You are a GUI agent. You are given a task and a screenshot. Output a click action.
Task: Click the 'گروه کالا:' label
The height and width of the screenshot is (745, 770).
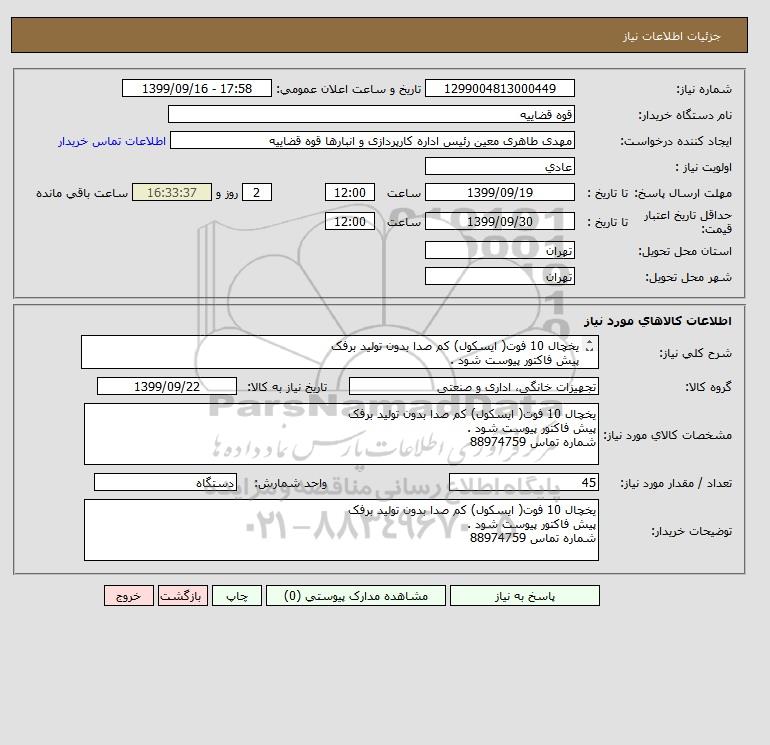(708, 387)
